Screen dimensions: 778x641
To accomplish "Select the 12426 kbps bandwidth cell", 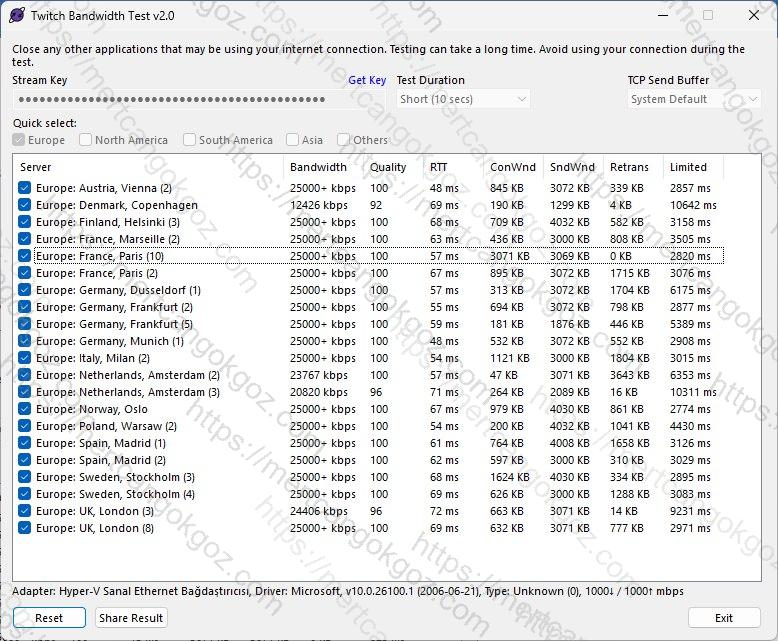I will click(x=319, y=205).
